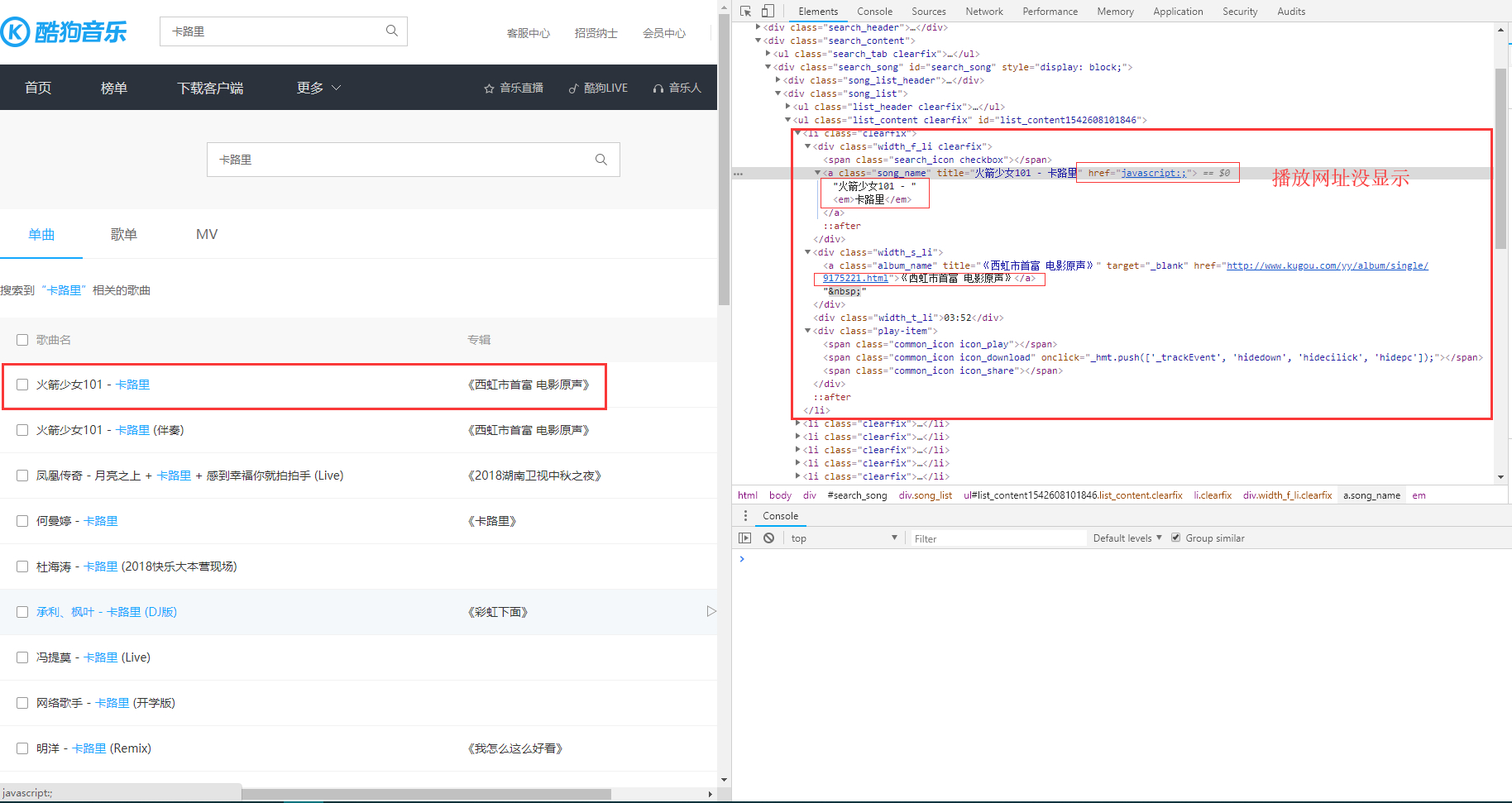Screen dimensions: 1512x803
Task: Switch to MV tab
Action: pyautogui.click(x=207, y=234)
